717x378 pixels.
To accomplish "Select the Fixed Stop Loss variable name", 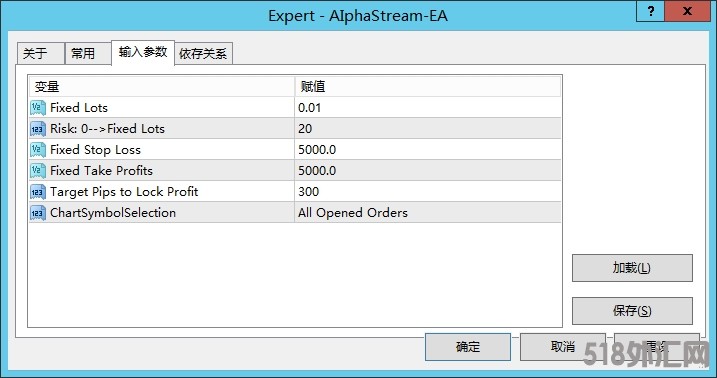I will pyautogui.click(x=95, y=150).
